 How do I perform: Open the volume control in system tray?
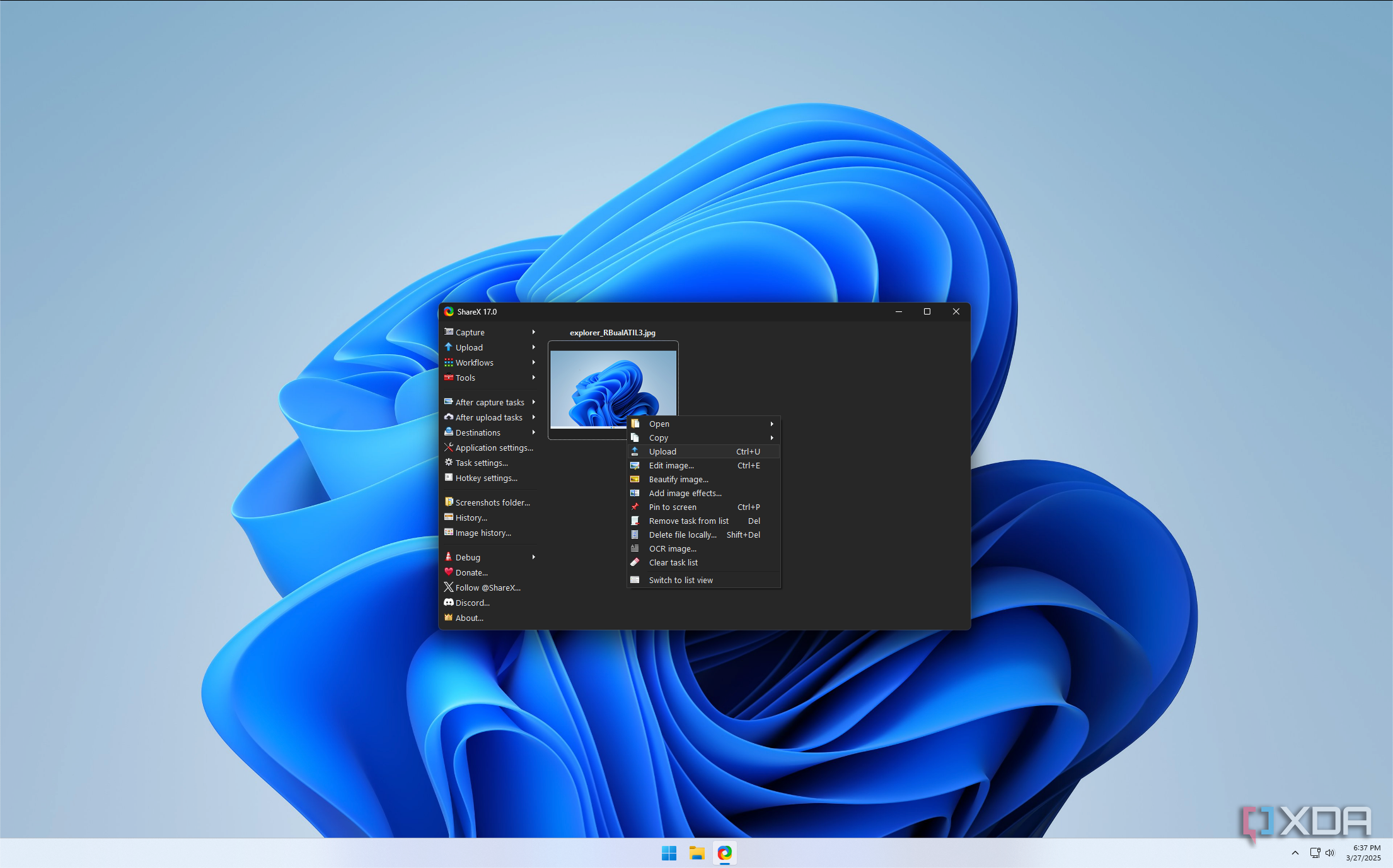1330,853
